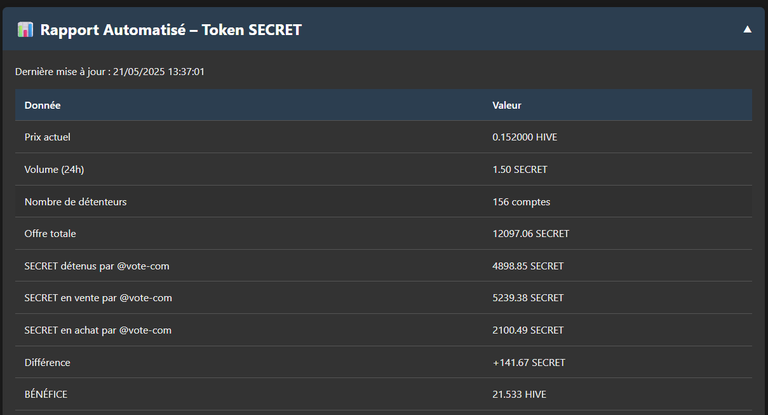This screenshot has height=415, width=768.
Task: Select SECRET détenus par @vote-com label
Action: coord(97,266)
